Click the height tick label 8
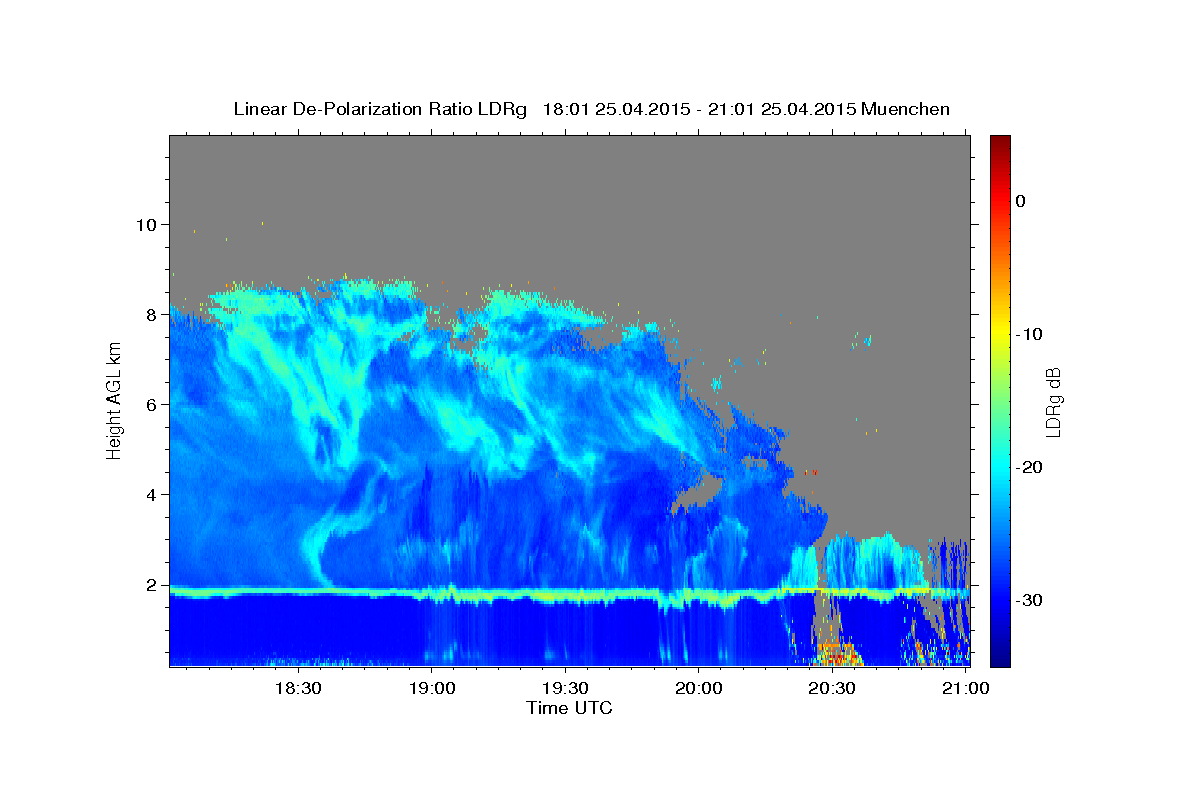Image resolution: width=1200 pixels, height=800 pixels. [154, 315]
